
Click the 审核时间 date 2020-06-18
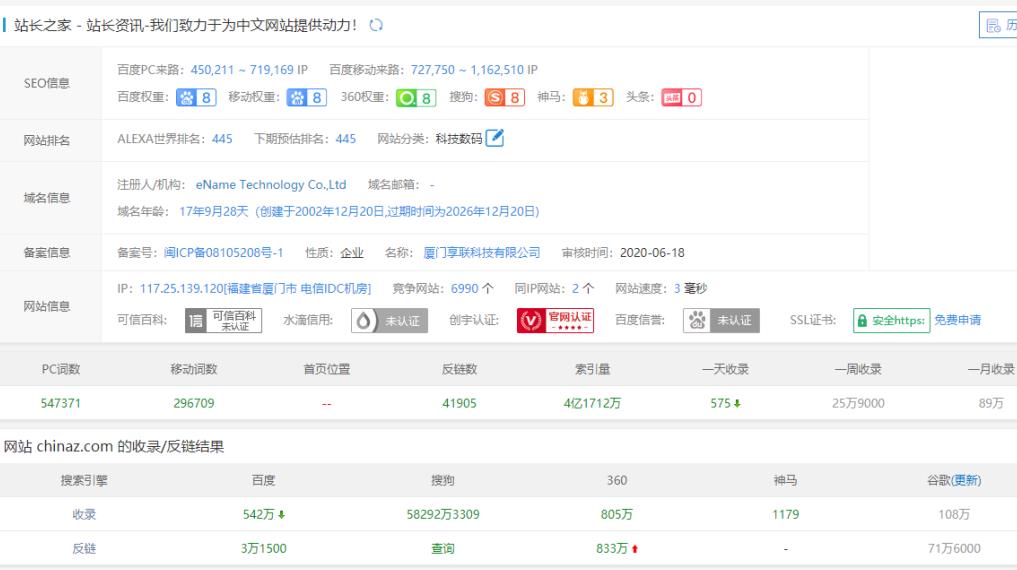pyautogui.click(x=652, y=253)
